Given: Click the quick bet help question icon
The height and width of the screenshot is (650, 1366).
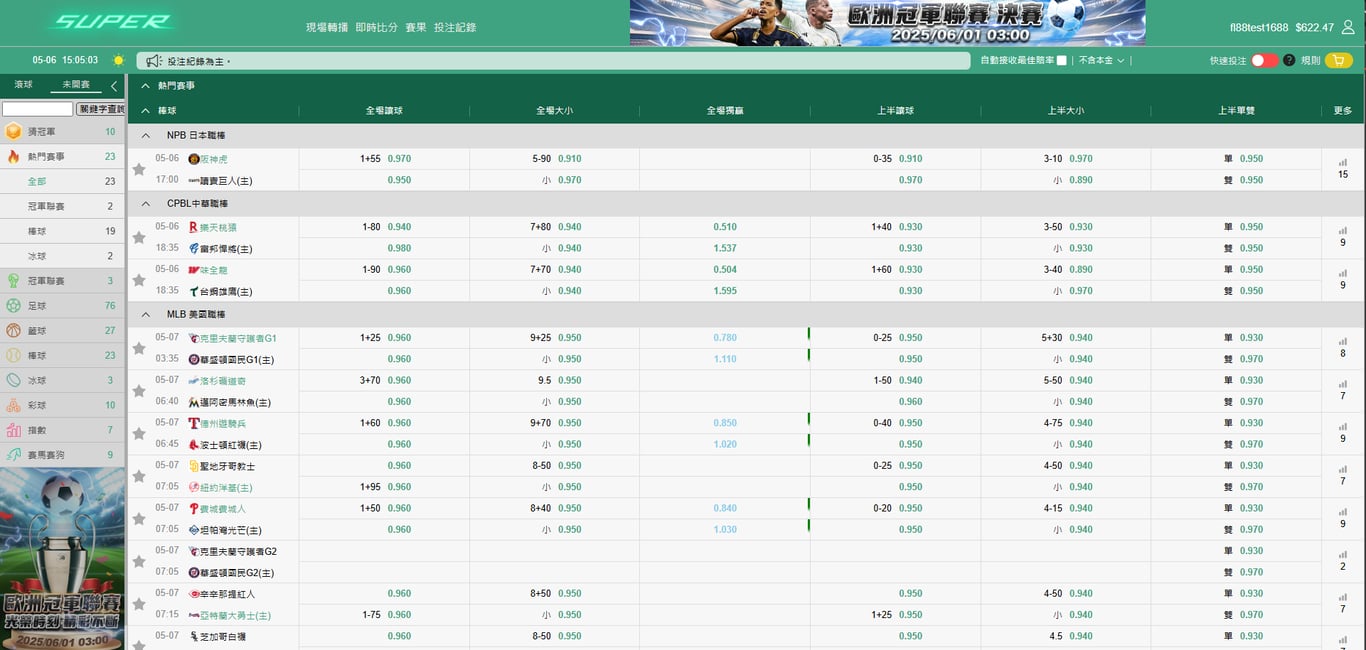Looking at the screenshot, I should [1289, 60].
